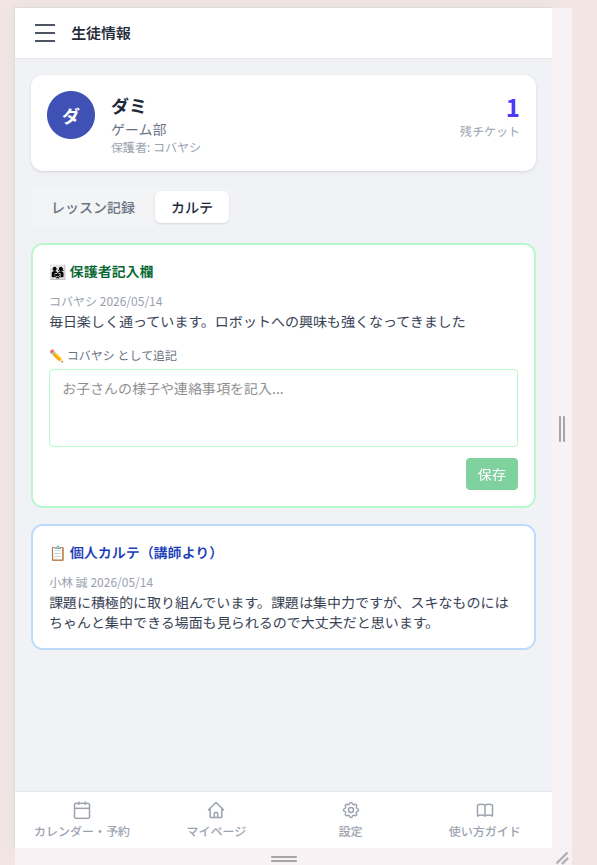Click the 課題に積極的に取り組んでいます note text
Image resolution: width=597 pixels, height=865 pixels.
(279, 613)
